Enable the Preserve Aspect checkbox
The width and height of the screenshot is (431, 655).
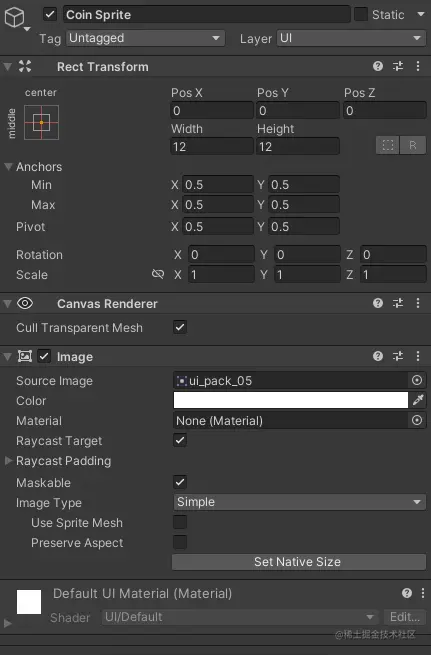pos(180,542)
